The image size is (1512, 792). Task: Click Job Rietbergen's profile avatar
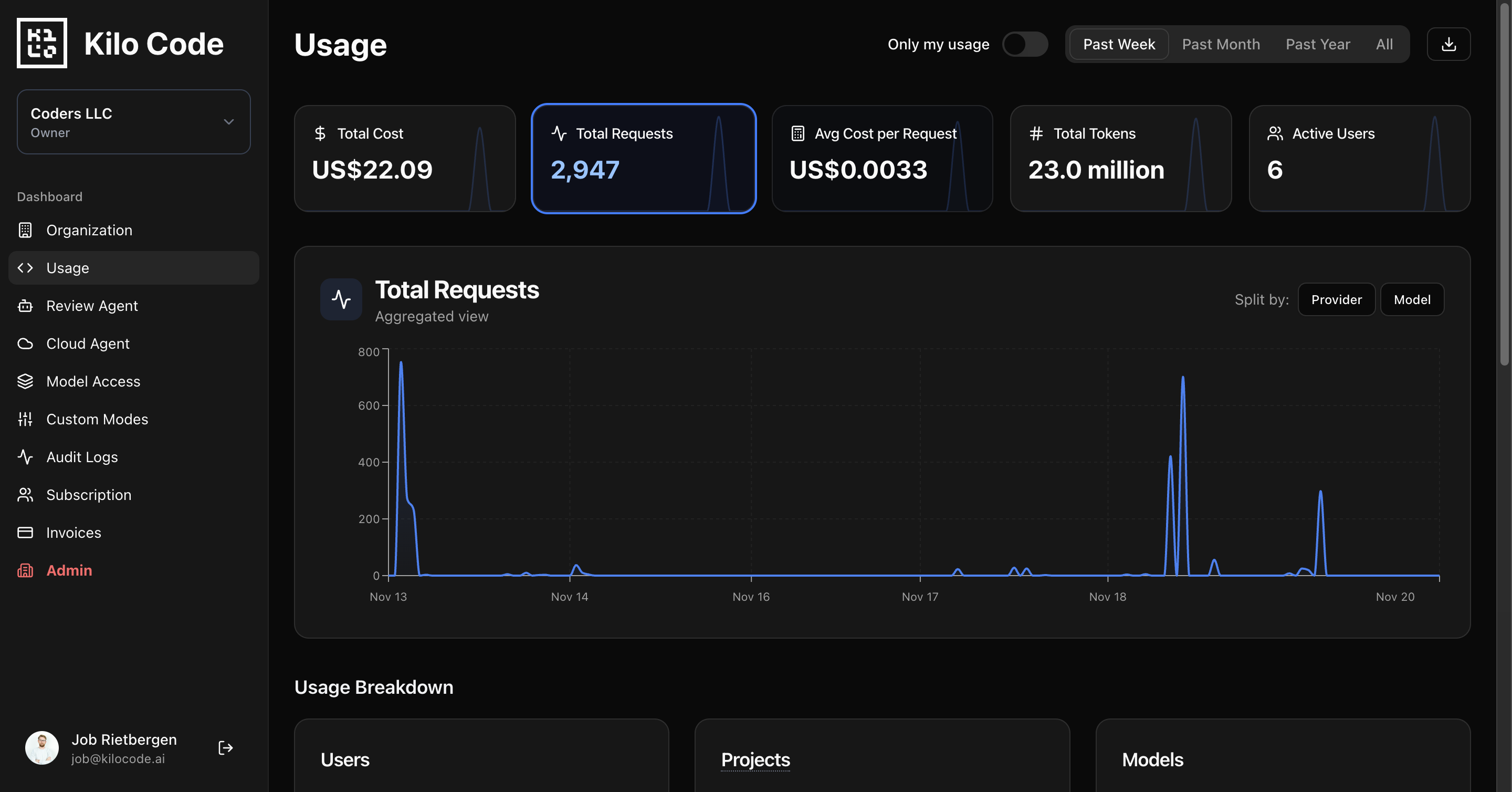pyautogui.click(x=41, y=747)
